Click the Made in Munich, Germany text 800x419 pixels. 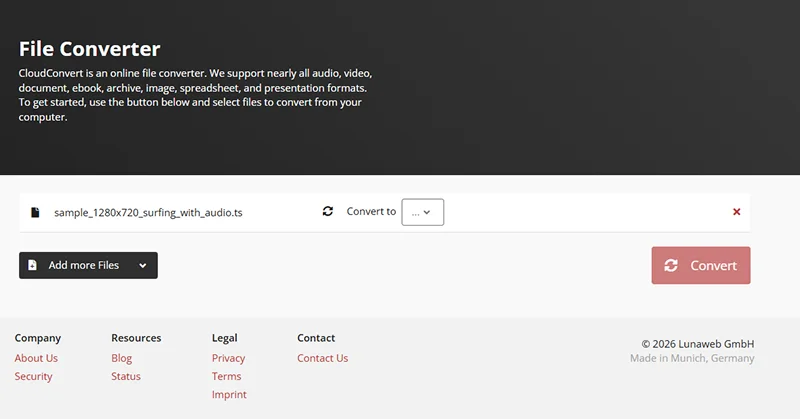click(x=692, y=358)
